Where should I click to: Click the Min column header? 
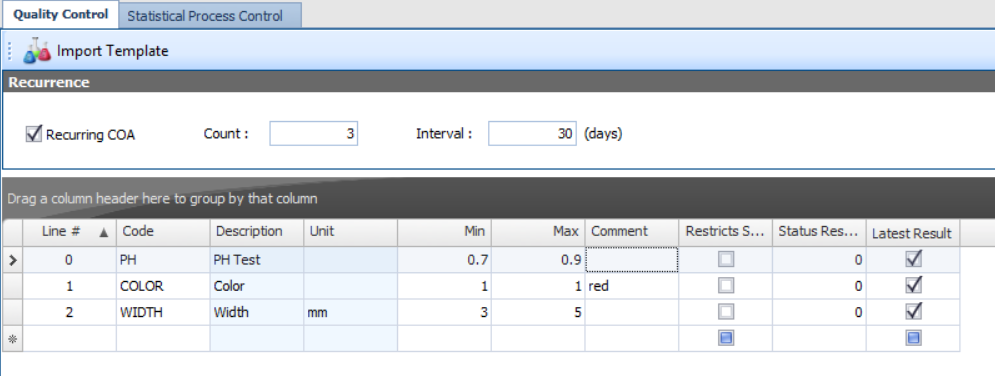tap(444, 232)
